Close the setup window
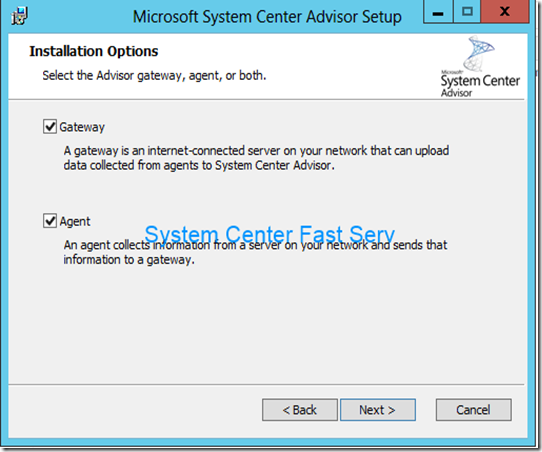Viewport: 542px width, 452px height. coord(505,12)
